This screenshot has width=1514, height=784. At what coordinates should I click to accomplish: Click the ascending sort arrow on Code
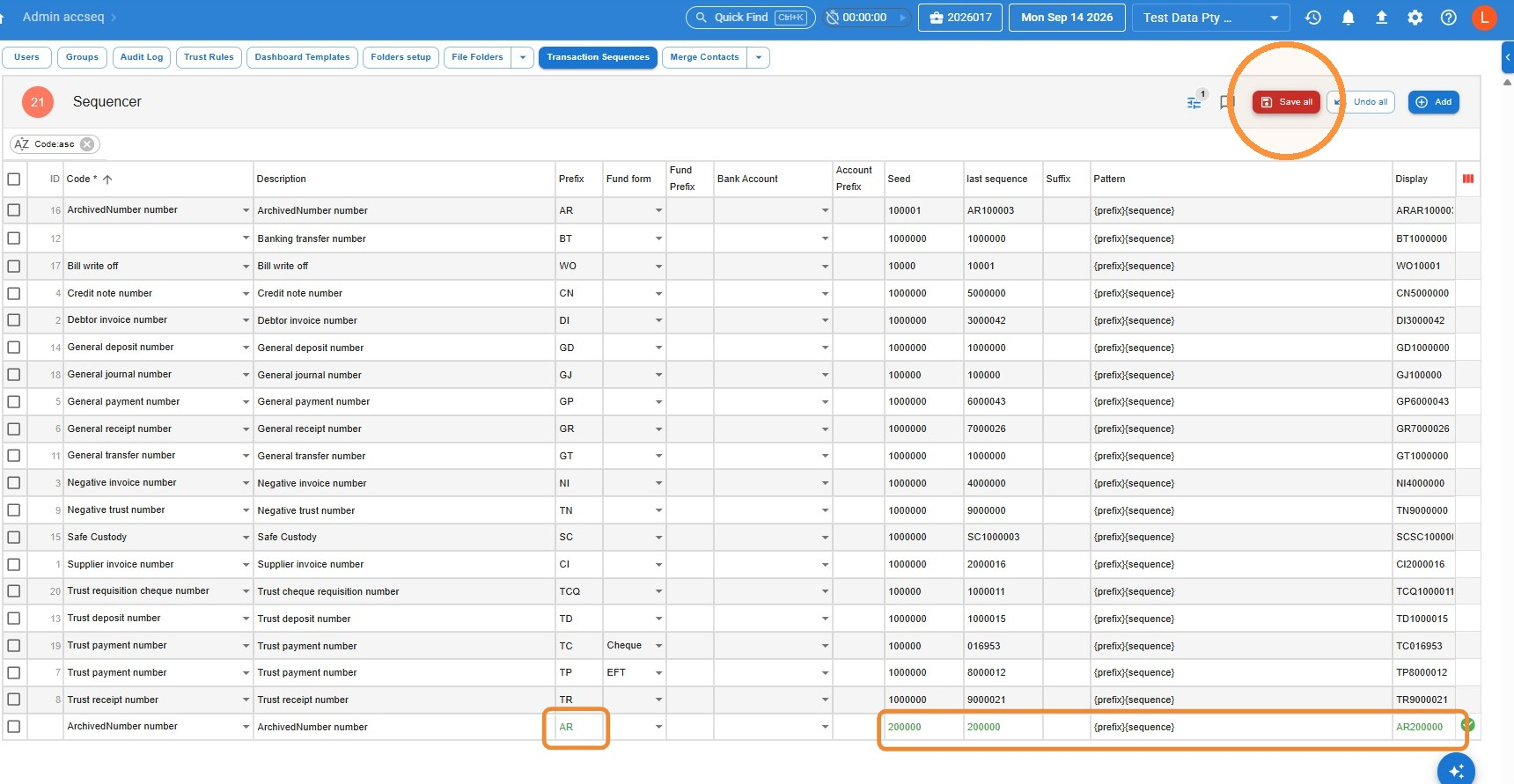coord(107,180)
